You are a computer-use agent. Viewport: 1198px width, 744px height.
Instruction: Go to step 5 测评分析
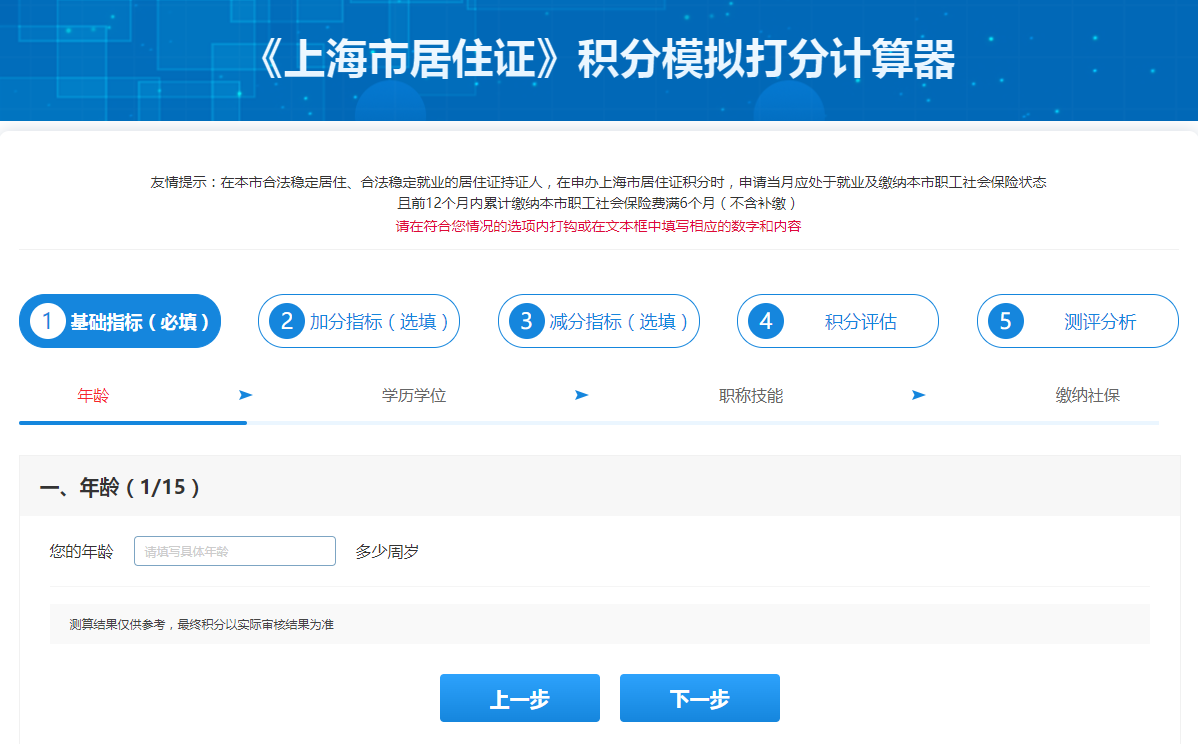[1077, 321]
